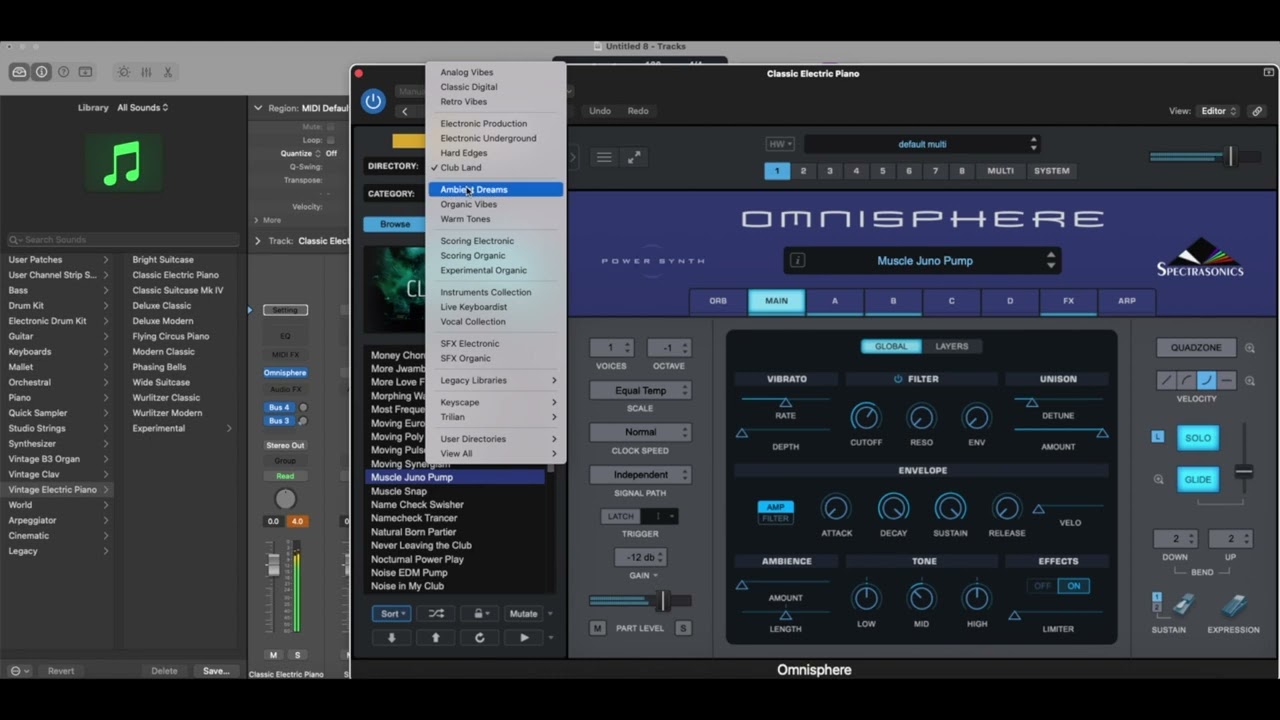Viewport: 1280px width, 720px height.
Task: Click the Filter Cutoff knob
Action: [865, 417]
